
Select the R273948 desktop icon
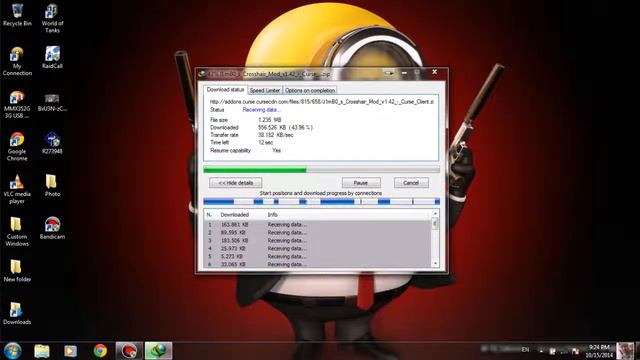[52, 143]
